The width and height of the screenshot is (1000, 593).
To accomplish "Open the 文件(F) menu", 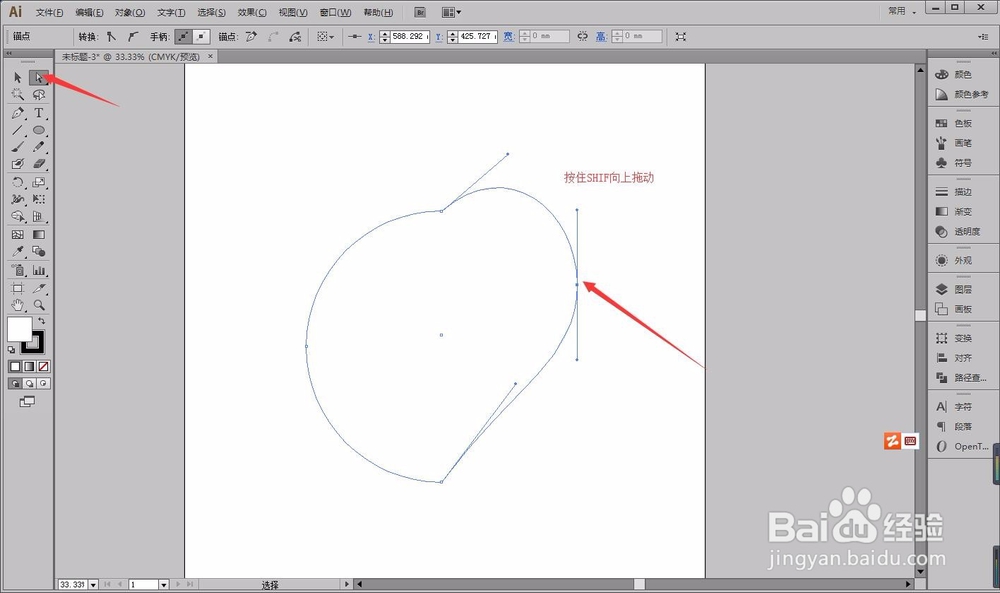I will 49,12.
